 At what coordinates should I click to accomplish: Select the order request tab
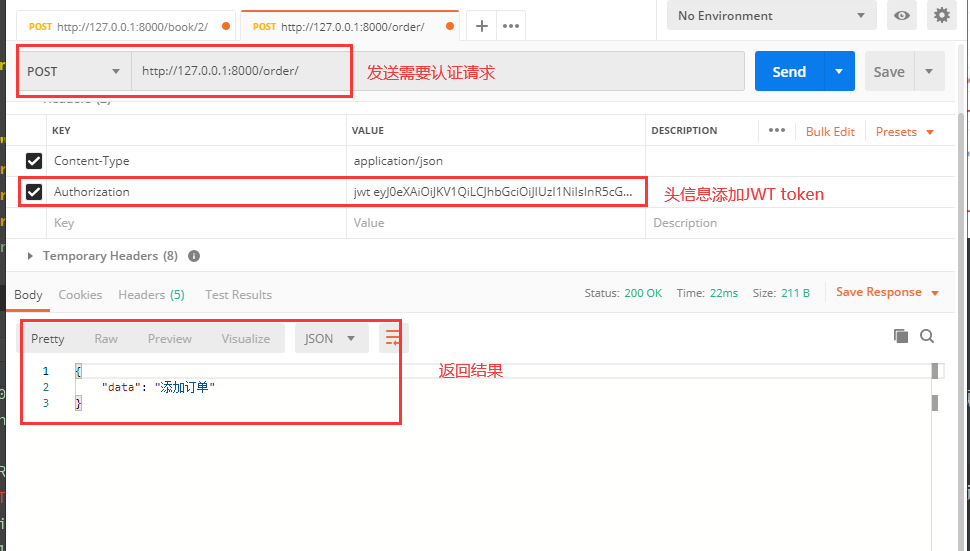coord(350,27)
